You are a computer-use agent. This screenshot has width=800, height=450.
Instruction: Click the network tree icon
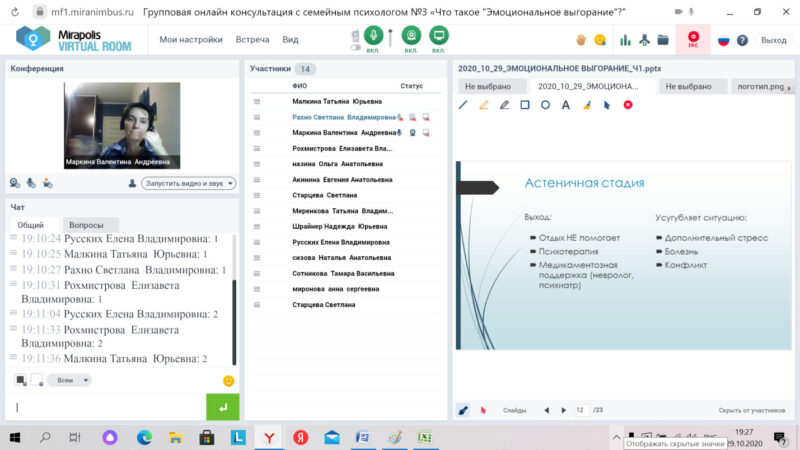point(644,40)
